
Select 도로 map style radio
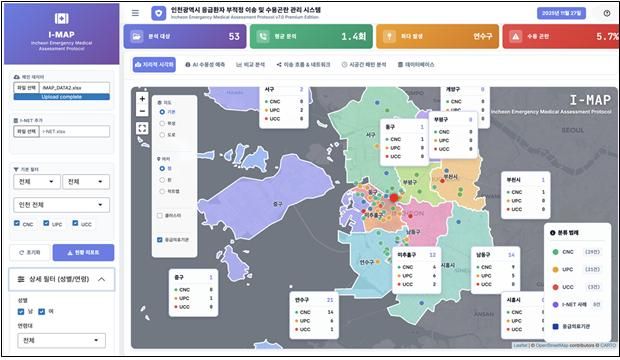(x=162, y=135)
